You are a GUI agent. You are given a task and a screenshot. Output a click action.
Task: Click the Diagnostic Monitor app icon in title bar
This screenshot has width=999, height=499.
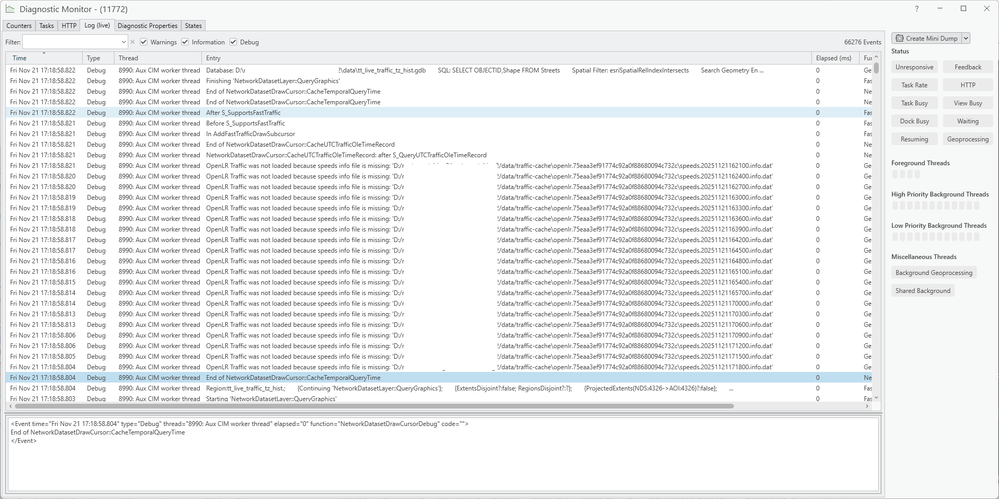(x=10, y=9)
